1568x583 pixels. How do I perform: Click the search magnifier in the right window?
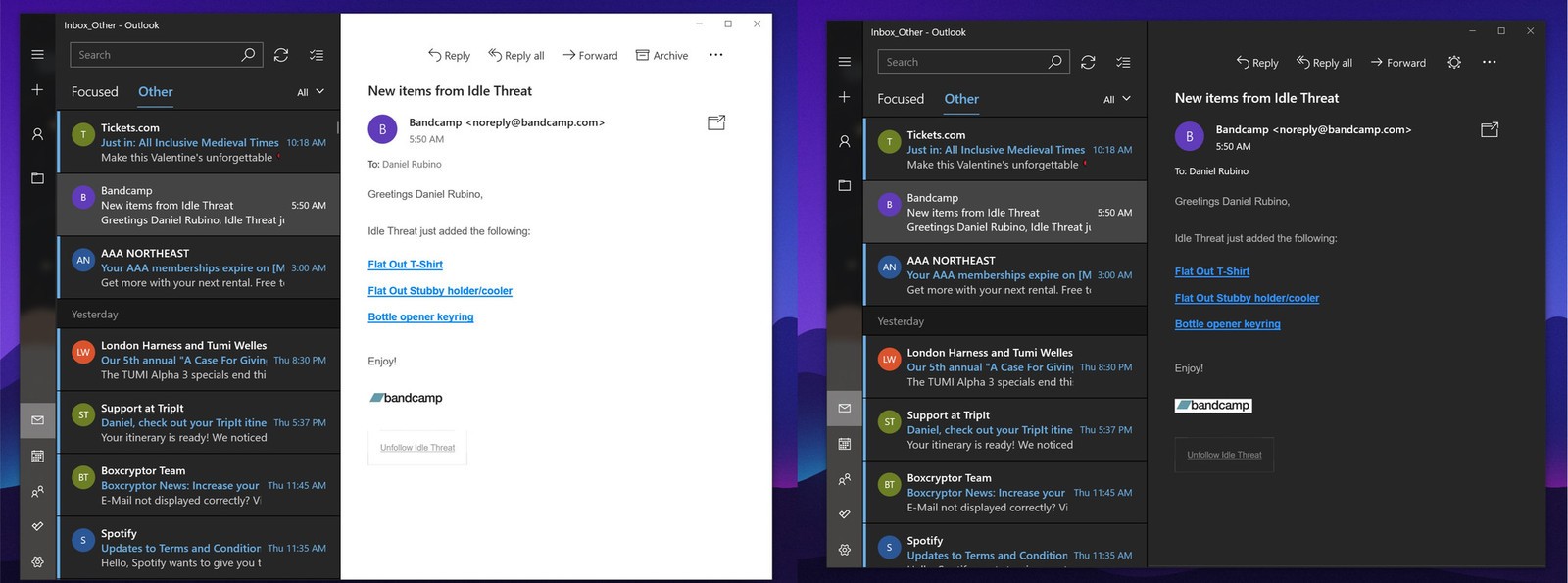(1054, 62)
